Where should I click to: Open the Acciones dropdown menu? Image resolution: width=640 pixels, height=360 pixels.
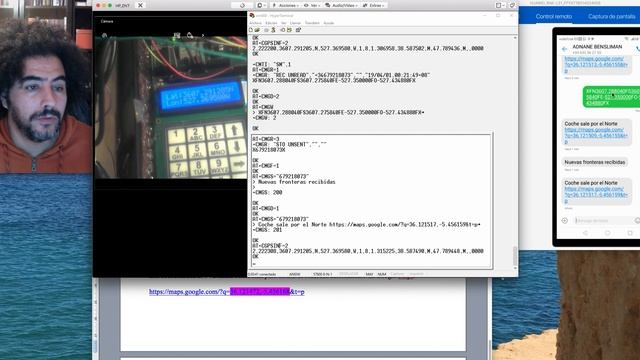click(285, 5)
